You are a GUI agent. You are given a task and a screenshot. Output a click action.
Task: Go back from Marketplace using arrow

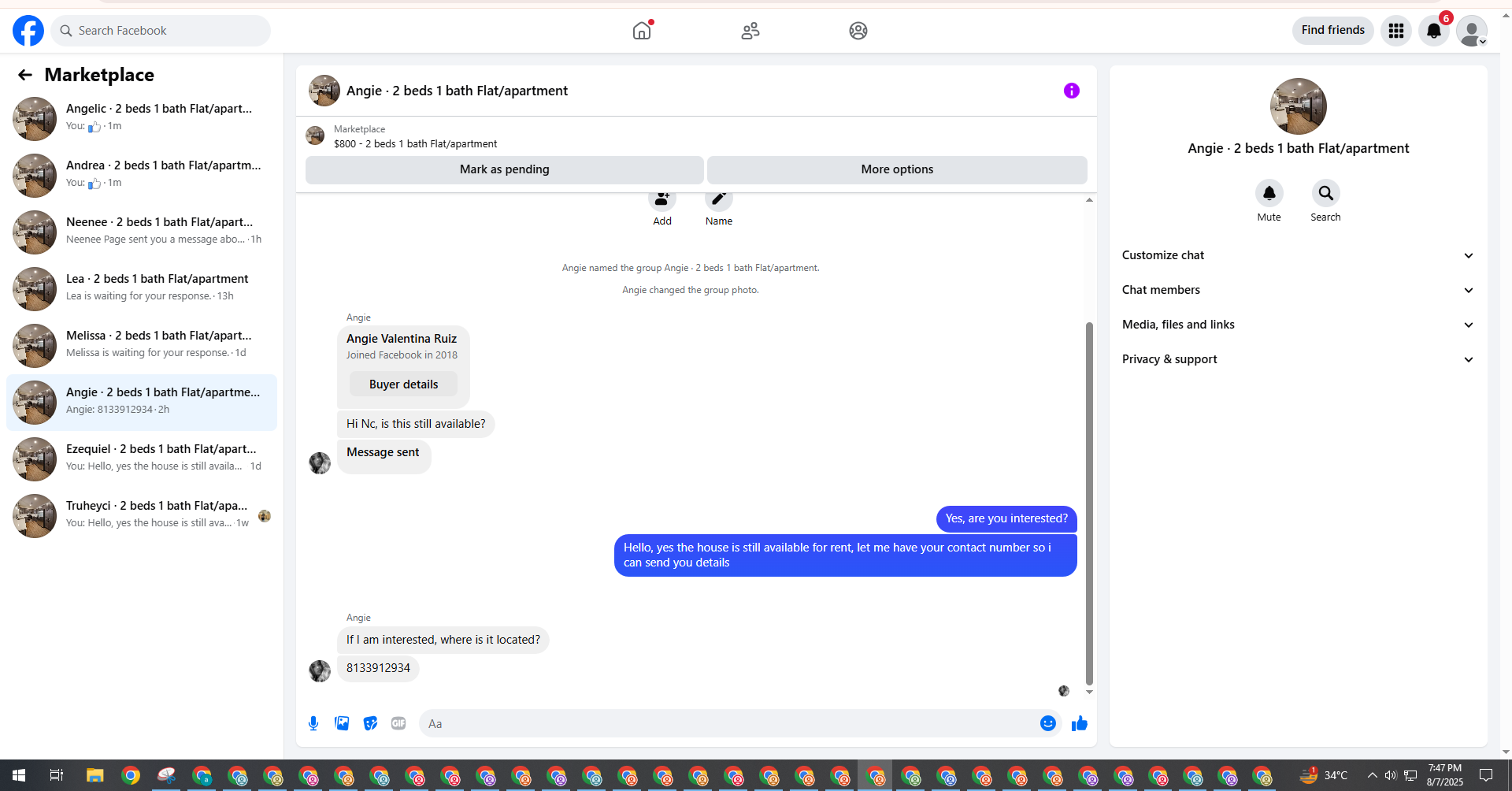point(25,75)
